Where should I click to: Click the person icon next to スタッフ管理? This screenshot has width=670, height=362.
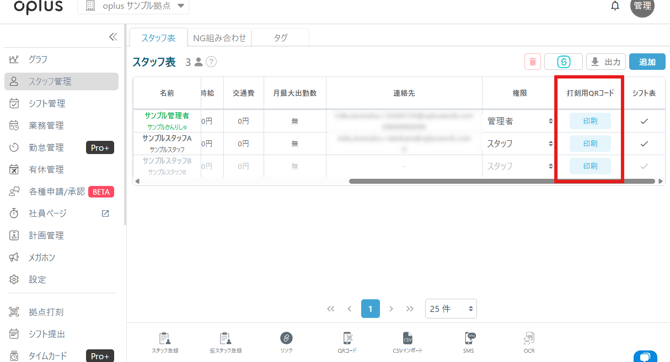[x=14, y=81]
